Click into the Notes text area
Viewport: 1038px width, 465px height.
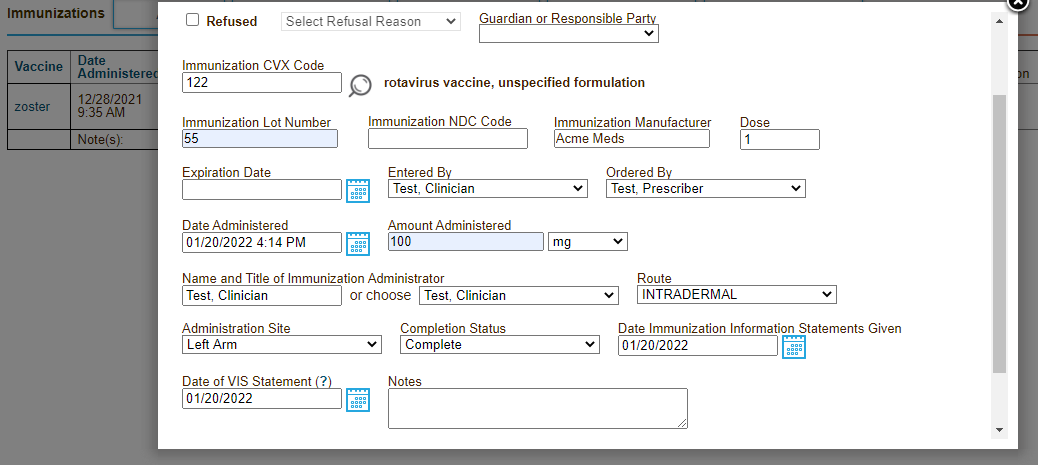537,408
